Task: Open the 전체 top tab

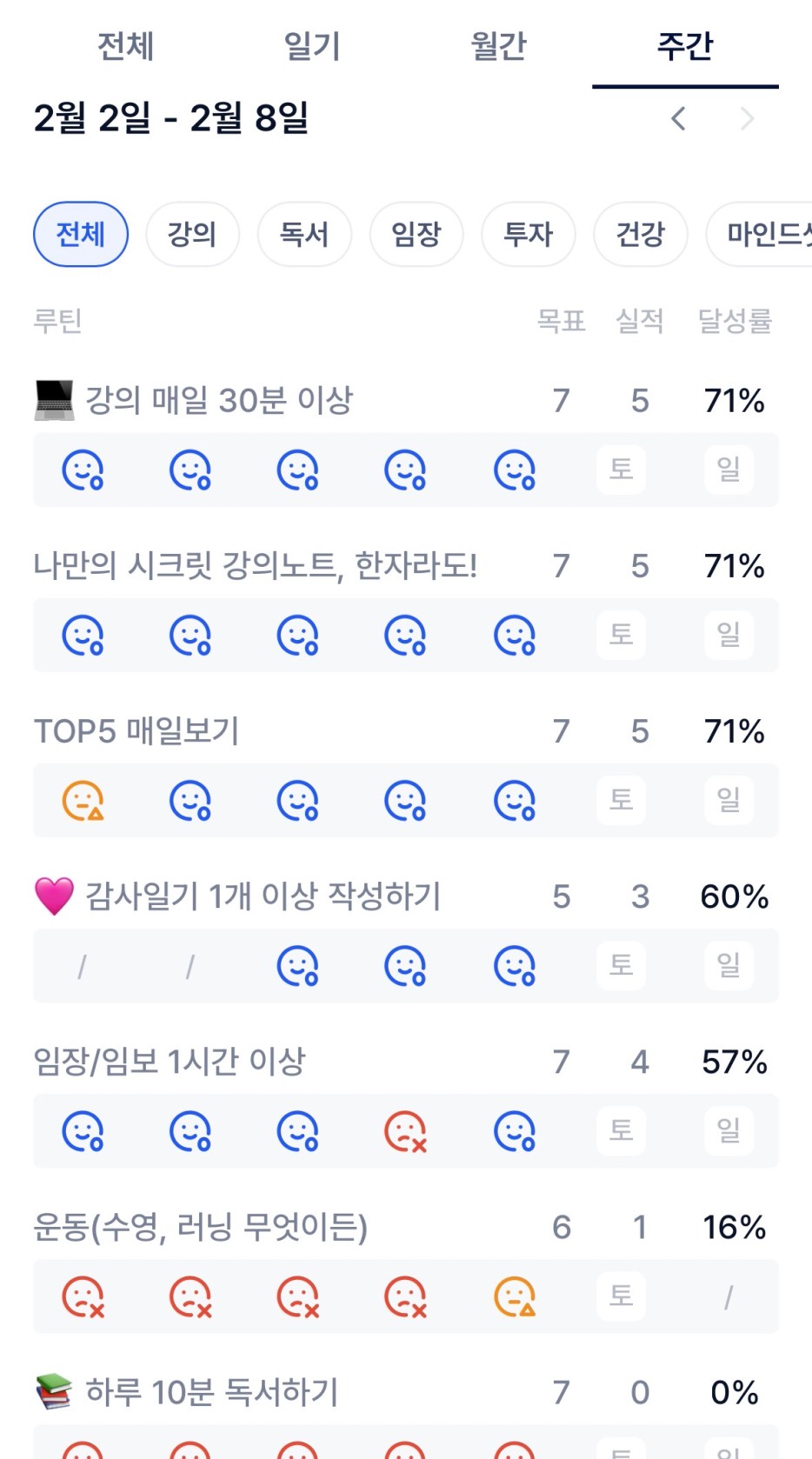Action: (125, 46)
